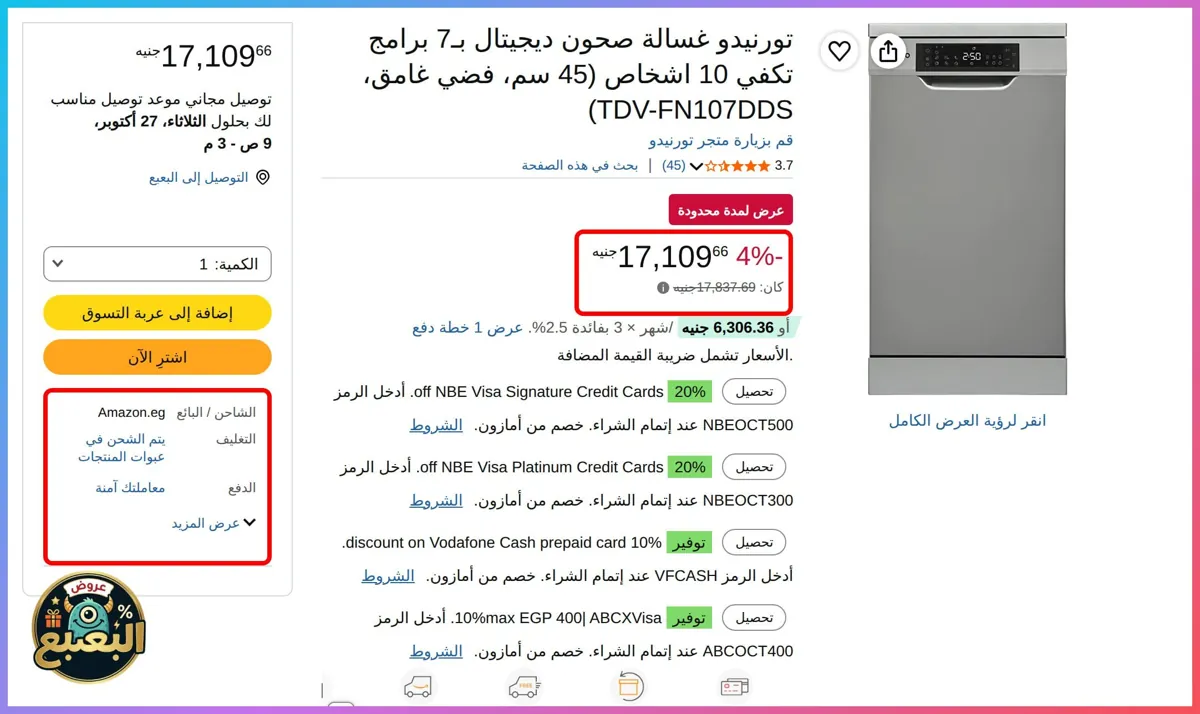Click the payment card icon at bottom
This screenshot has width=1200, height=714.
[x=735, y=687]
